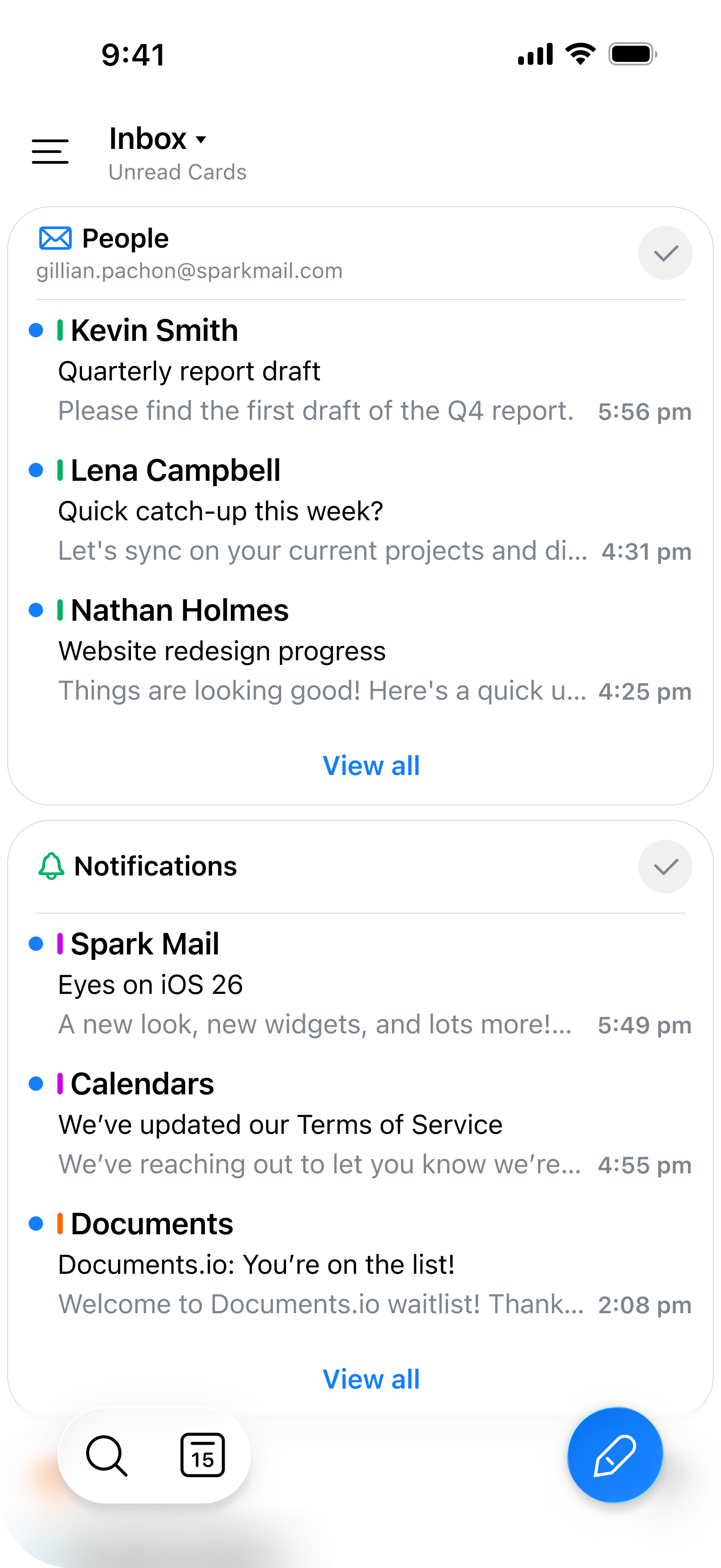721x1568 pixels.
Task: Compose new email with pencil button
Action: [615, 1455]
